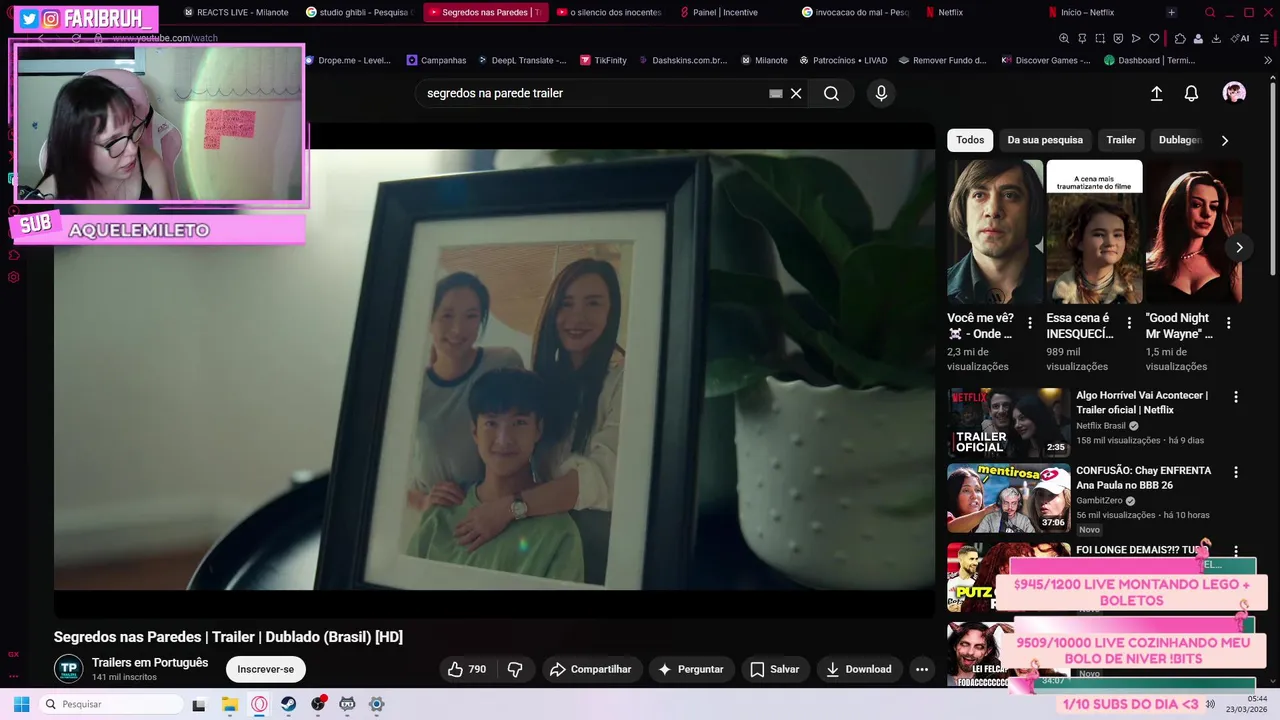Open options for 'Algo Horrível Vai Acontecer' video
The width and height of the screenshot is (1280, 720).
[x=1235, y=397]
